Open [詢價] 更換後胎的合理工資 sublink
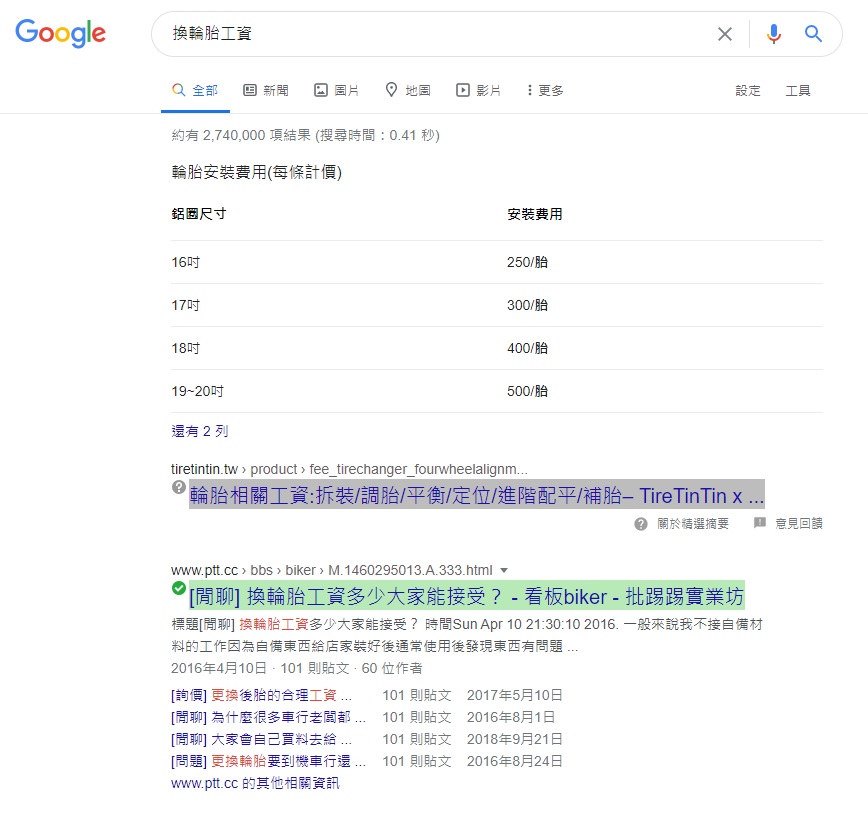 [261, 695]
